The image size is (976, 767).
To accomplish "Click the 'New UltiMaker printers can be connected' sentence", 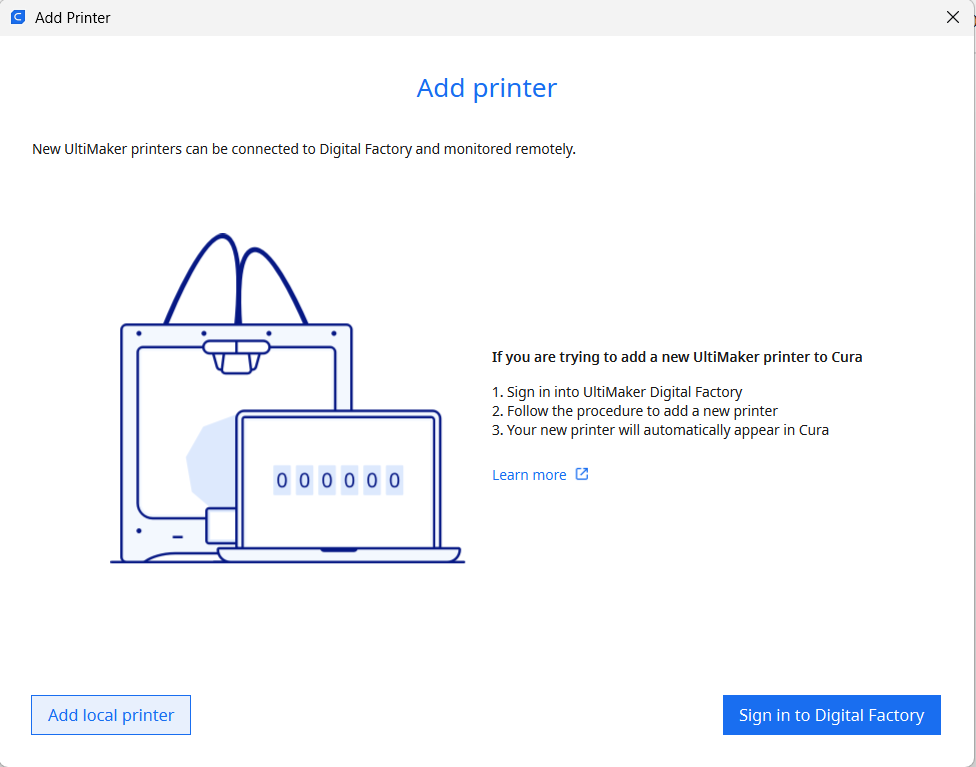I will (x=304, y=149).
